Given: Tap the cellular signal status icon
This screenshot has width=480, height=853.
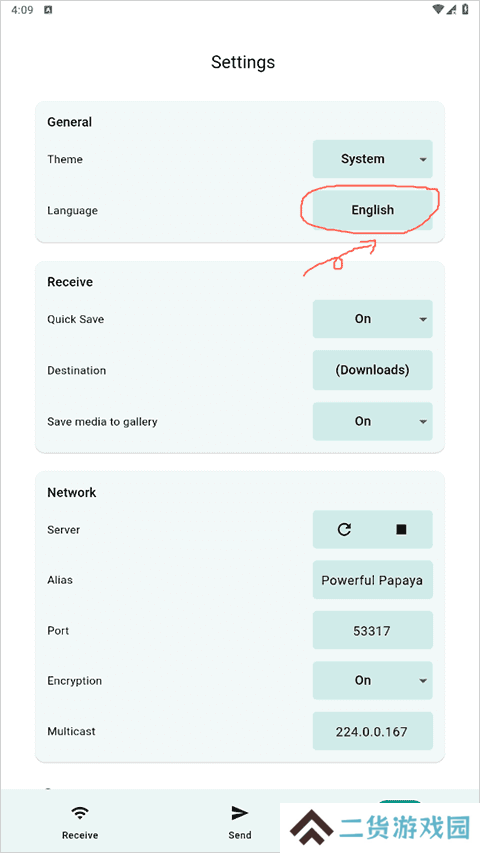Looking at the screenshot, I should pos(452,9).
